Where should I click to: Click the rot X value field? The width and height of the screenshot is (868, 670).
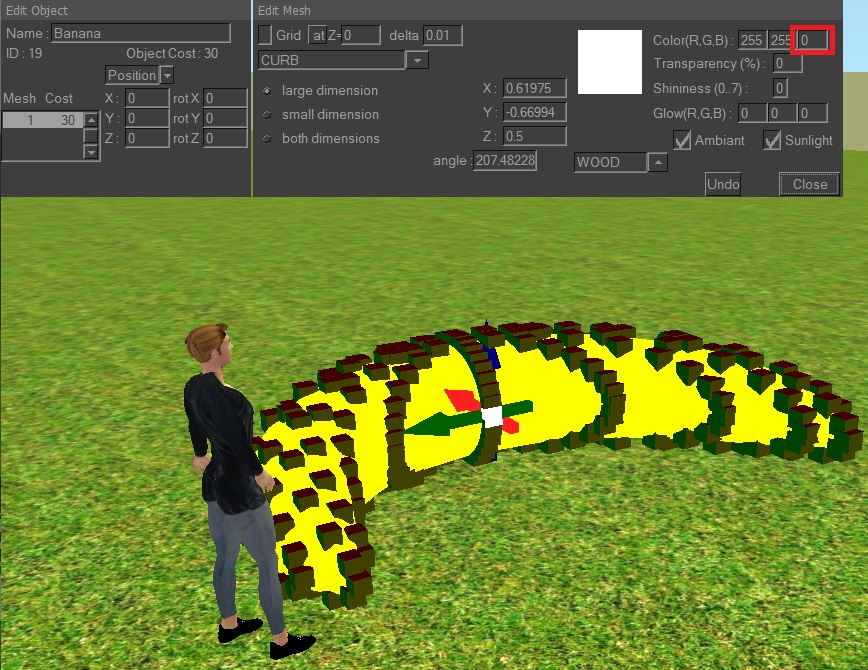(225, 98)
